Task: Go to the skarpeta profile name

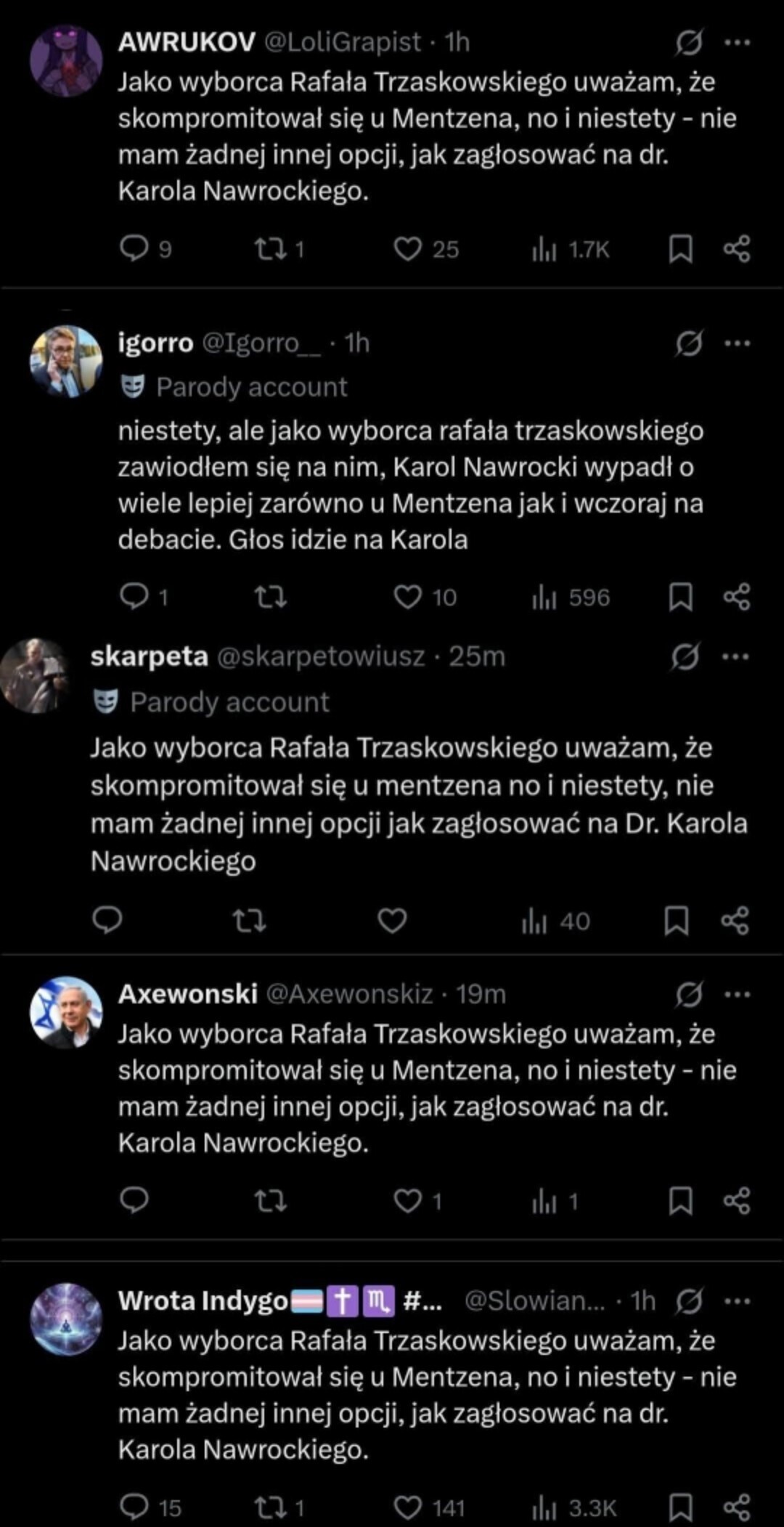Action: 149,656
